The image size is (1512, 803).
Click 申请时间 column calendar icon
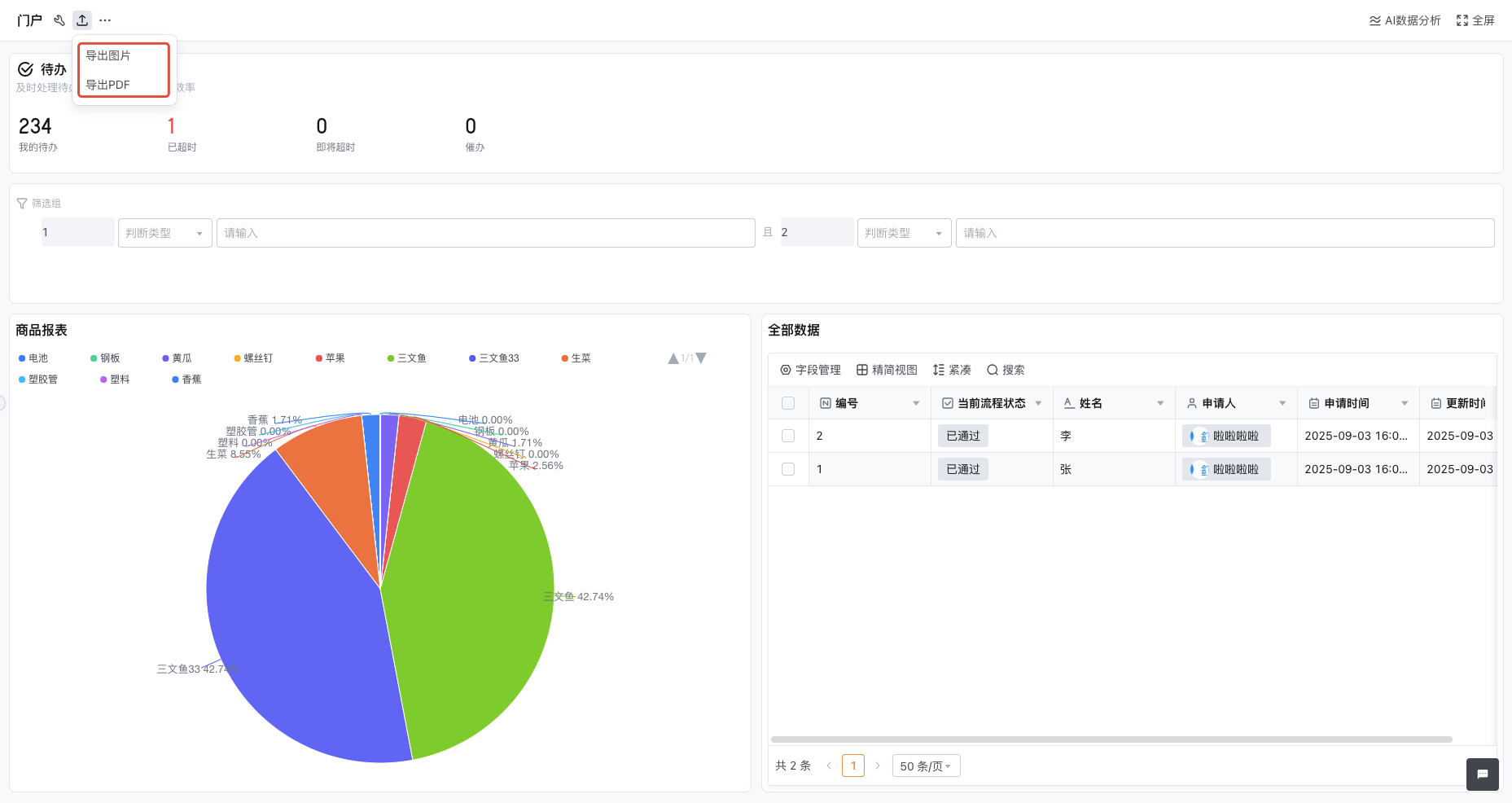1314,403
